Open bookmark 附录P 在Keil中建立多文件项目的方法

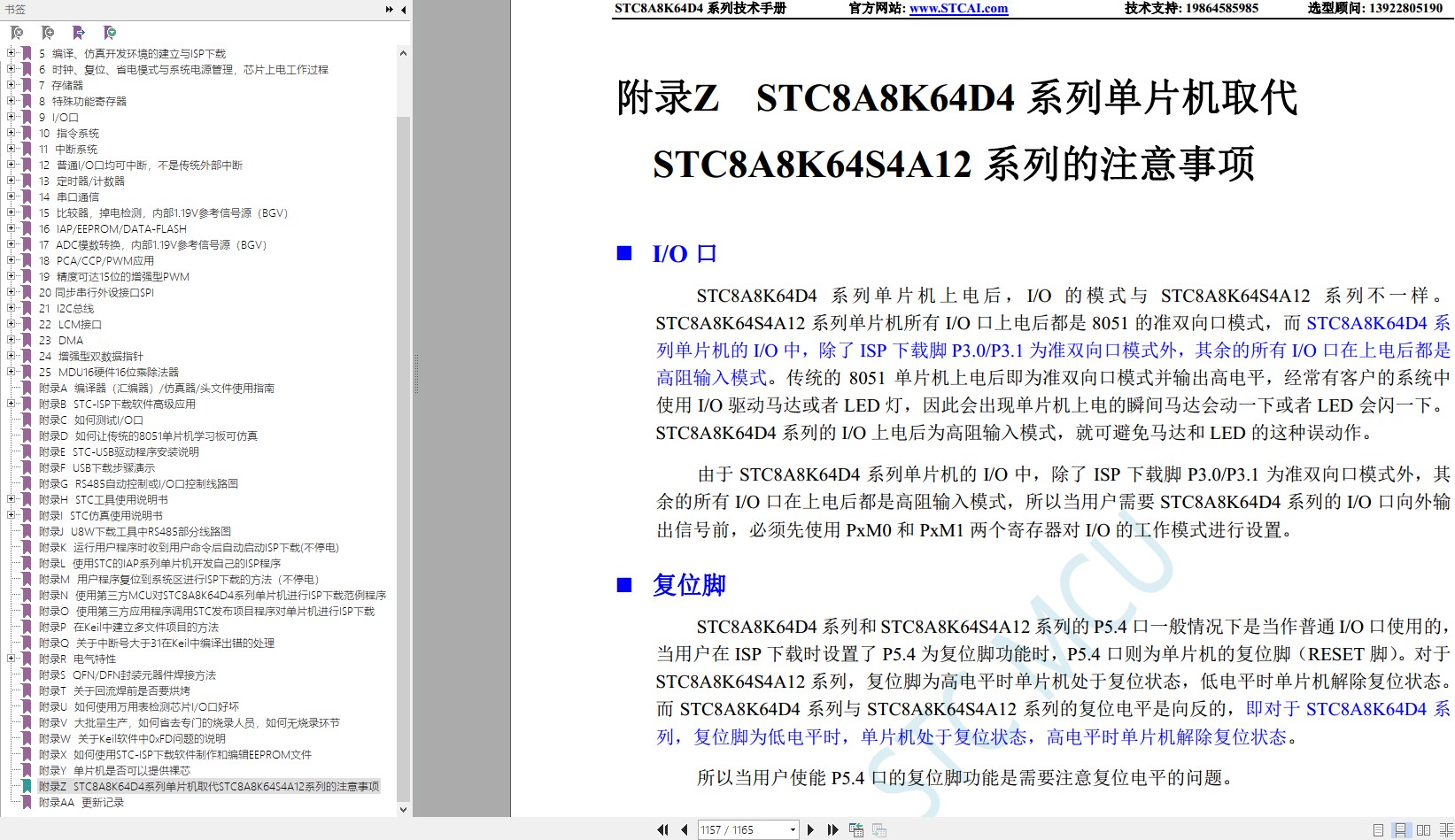click(x=128, y=627)
